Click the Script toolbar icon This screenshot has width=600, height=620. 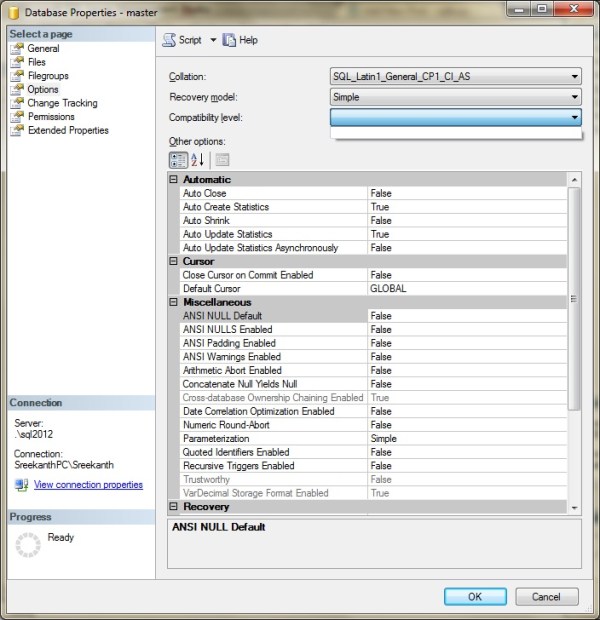[168, 40]
